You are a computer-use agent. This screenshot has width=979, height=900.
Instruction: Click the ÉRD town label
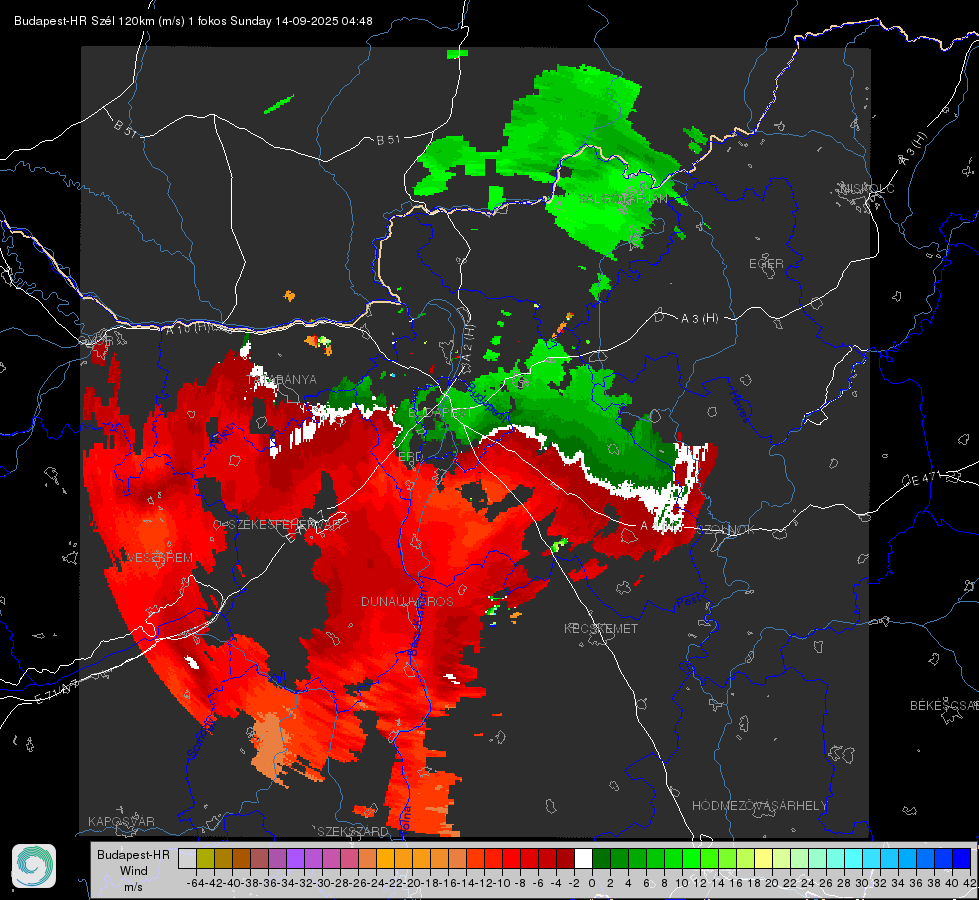pos(410,457)
